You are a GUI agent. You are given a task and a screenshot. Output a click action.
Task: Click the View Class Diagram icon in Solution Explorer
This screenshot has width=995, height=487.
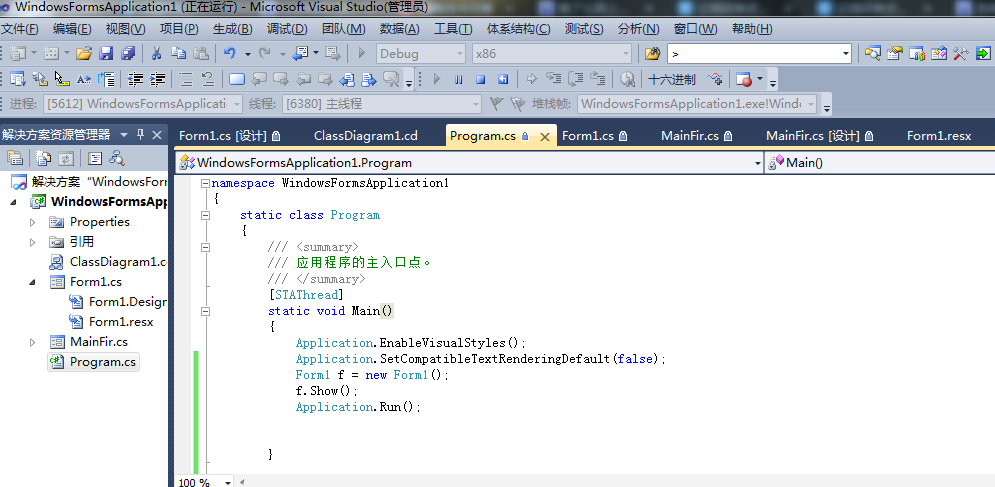[117, 158]
